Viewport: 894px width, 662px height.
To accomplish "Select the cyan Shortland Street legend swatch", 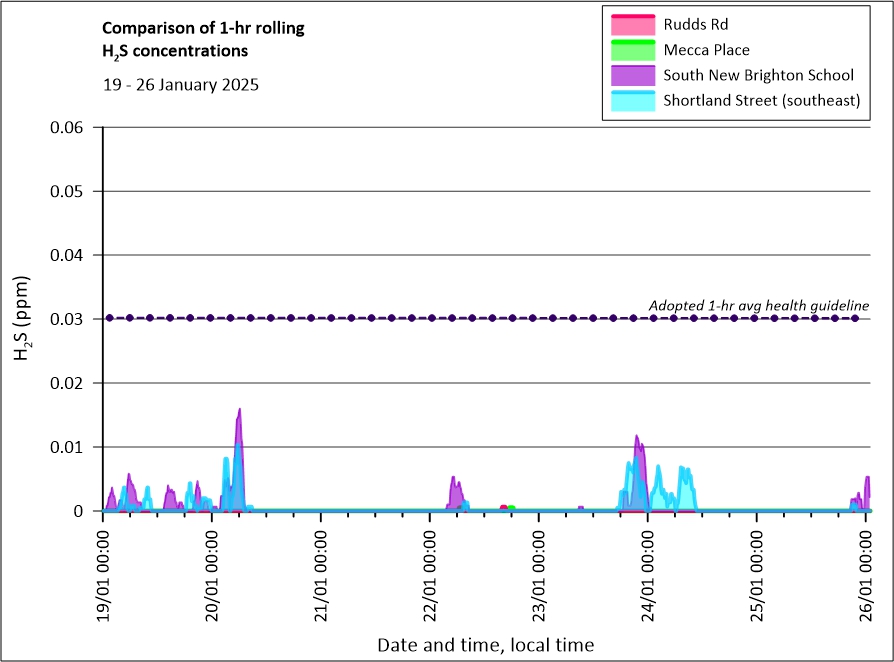I will (x=630, y=100).
